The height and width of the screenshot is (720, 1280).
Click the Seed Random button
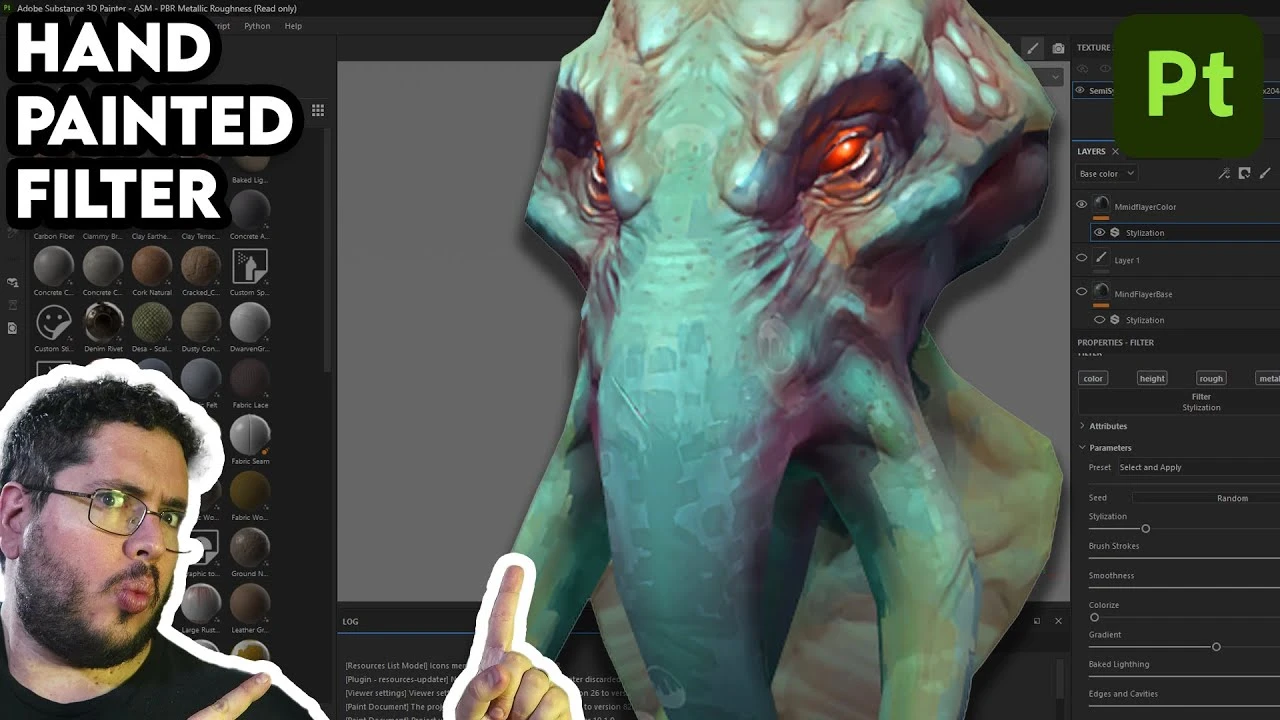tap(1207, 498)
